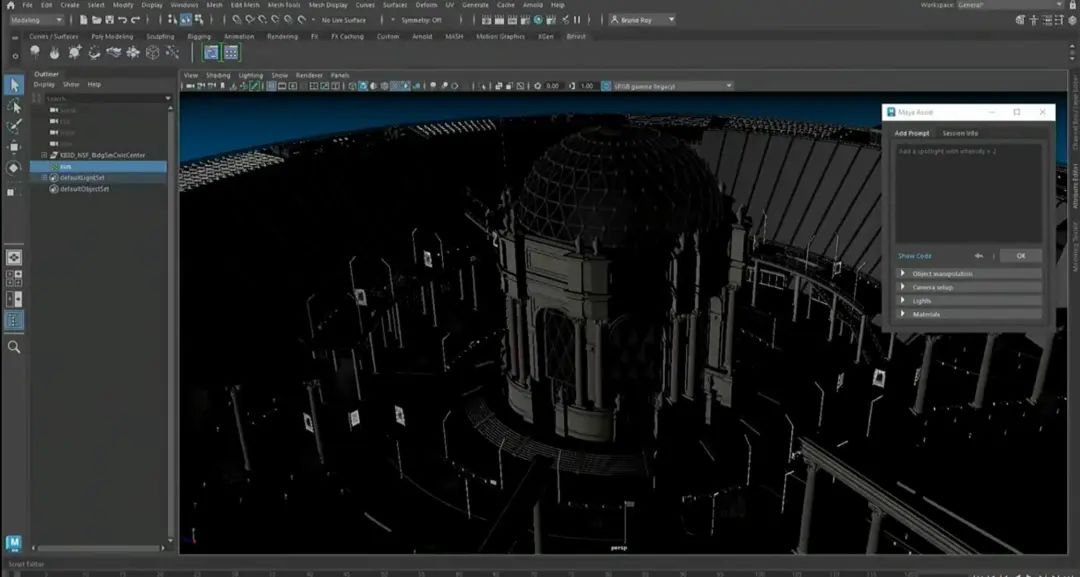Open the Mesh Tools menu
The width and height of the screenshot is (1080, 577).
pyautogui.click(x=283, y=5)
